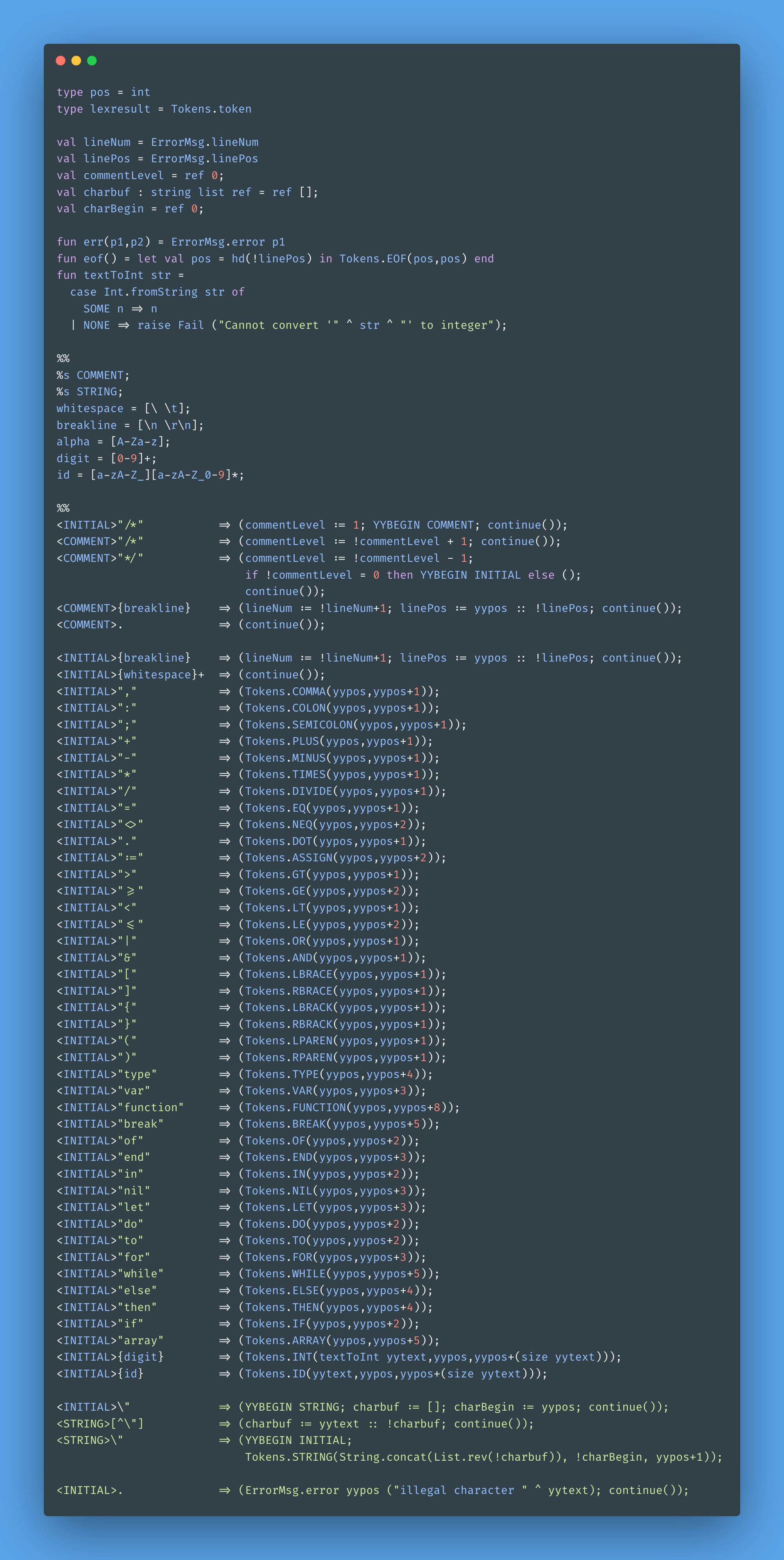Click the Tokens.ID(yytext) rule
The height and width of the screenshot is (1560, 784).
click(302, 1374)
